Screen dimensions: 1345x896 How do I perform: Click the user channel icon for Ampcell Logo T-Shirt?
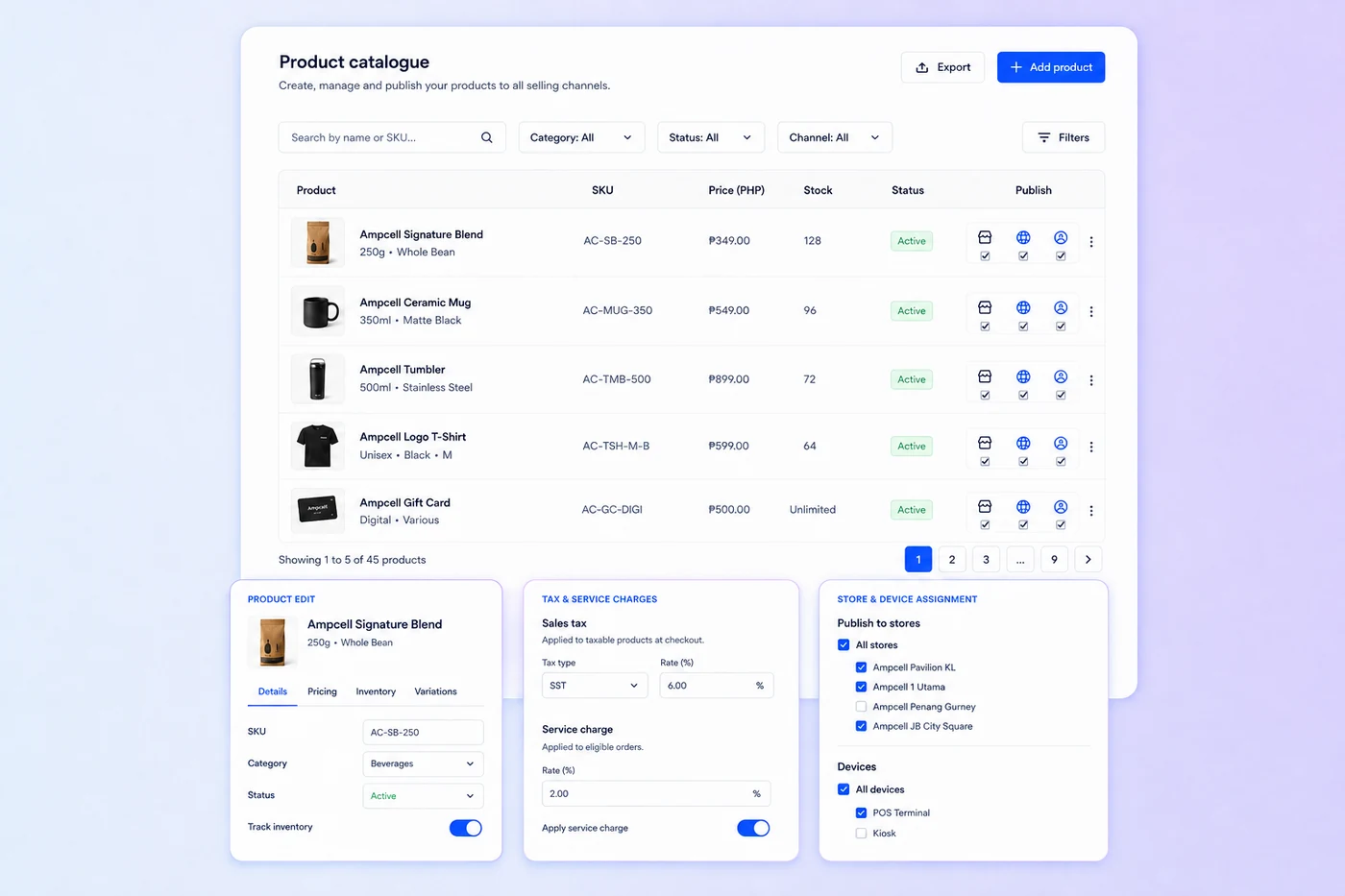[1061, 443]
